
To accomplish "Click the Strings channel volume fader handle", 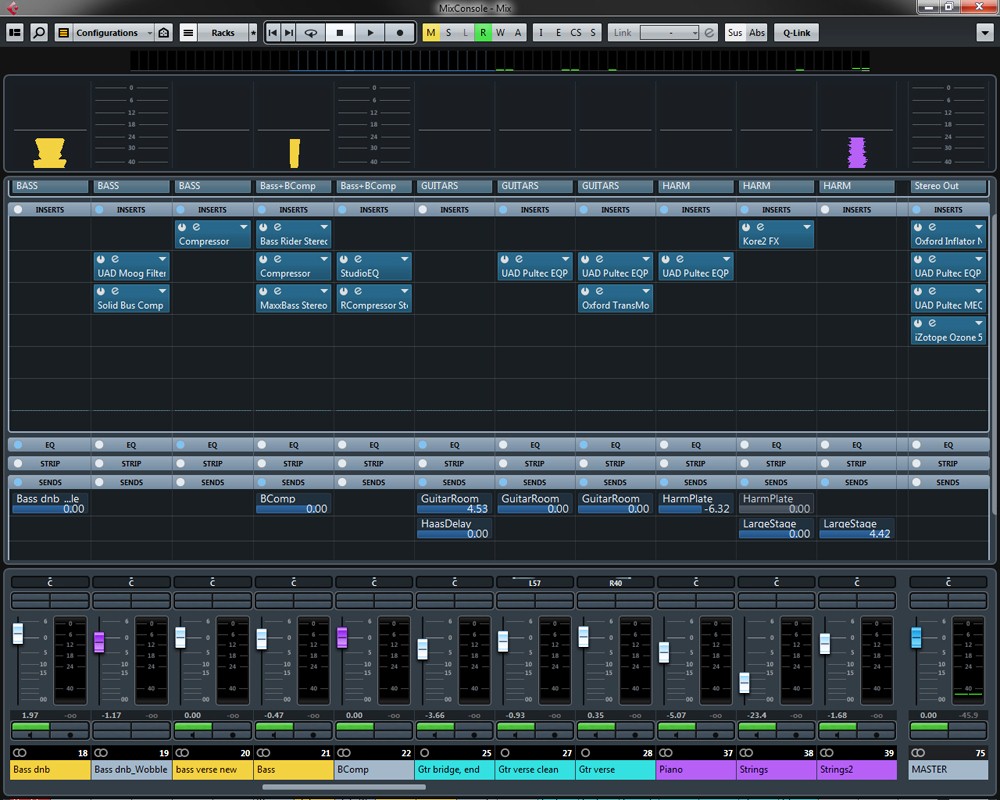I will pyautogui.click(x=744, y=682).
